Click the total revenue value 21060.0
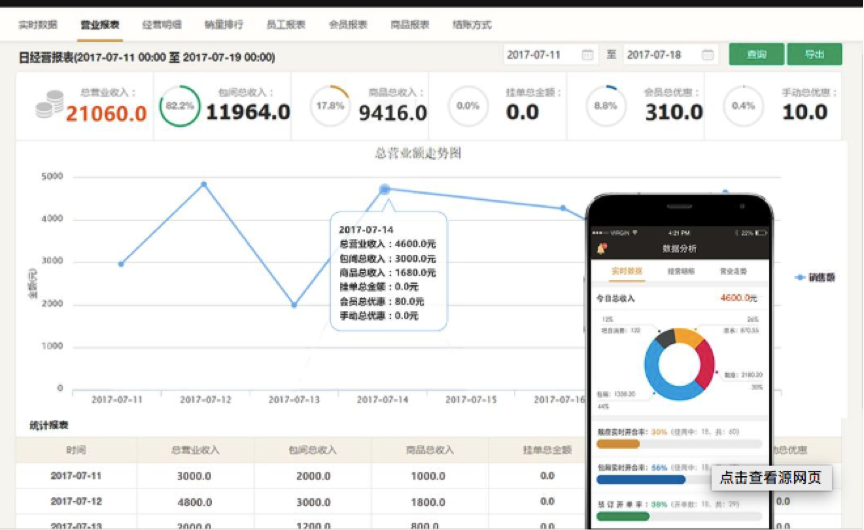 (x=106, y=114)
